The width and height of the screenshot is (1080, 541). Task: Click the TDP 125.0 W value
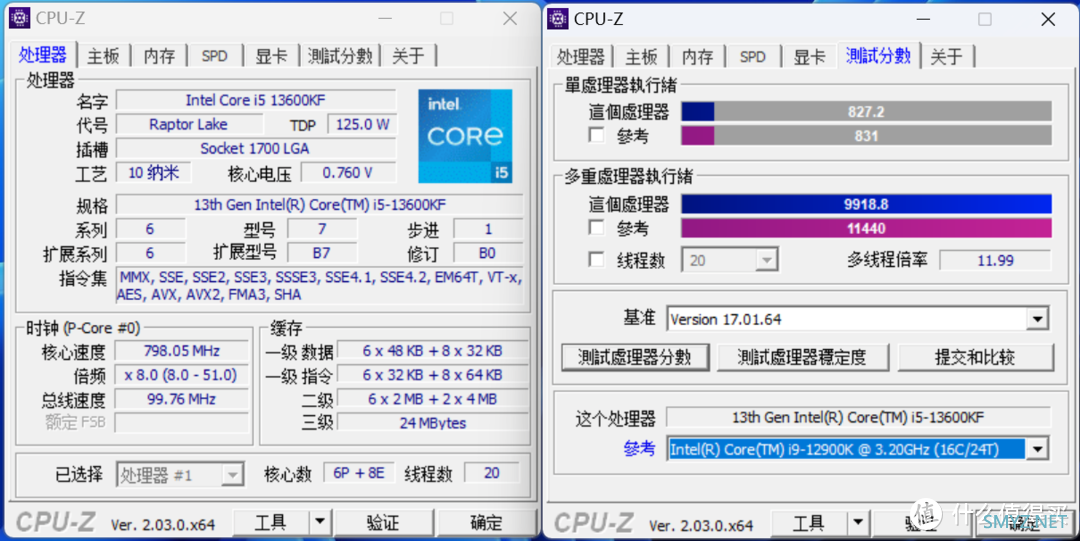click(x=362, y=124)
